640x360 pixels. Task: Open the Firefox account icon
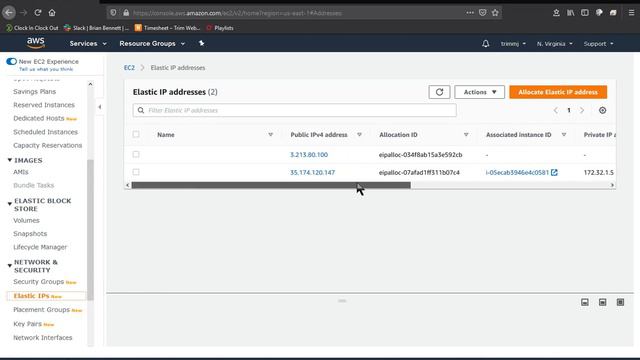[556, 13]
